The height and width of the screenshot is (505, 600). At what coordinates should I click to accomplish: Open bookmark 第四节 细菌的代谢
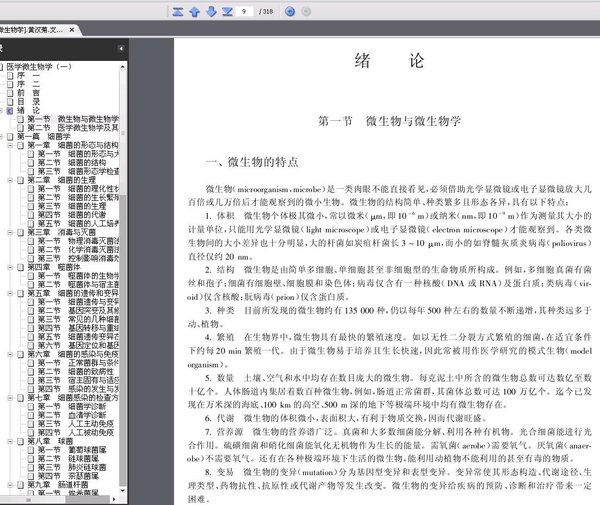[72, 215]
